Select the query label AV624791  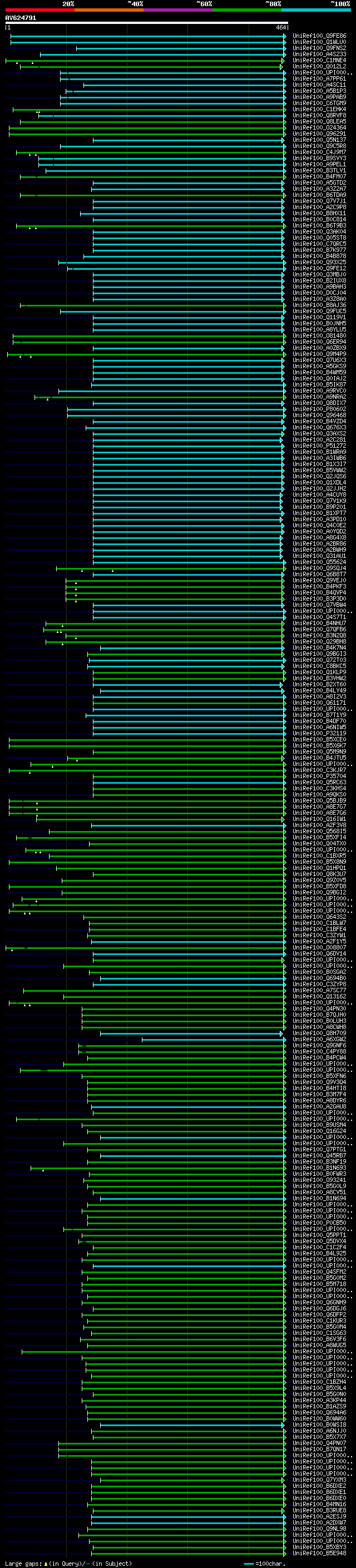(x=21, y=18)
